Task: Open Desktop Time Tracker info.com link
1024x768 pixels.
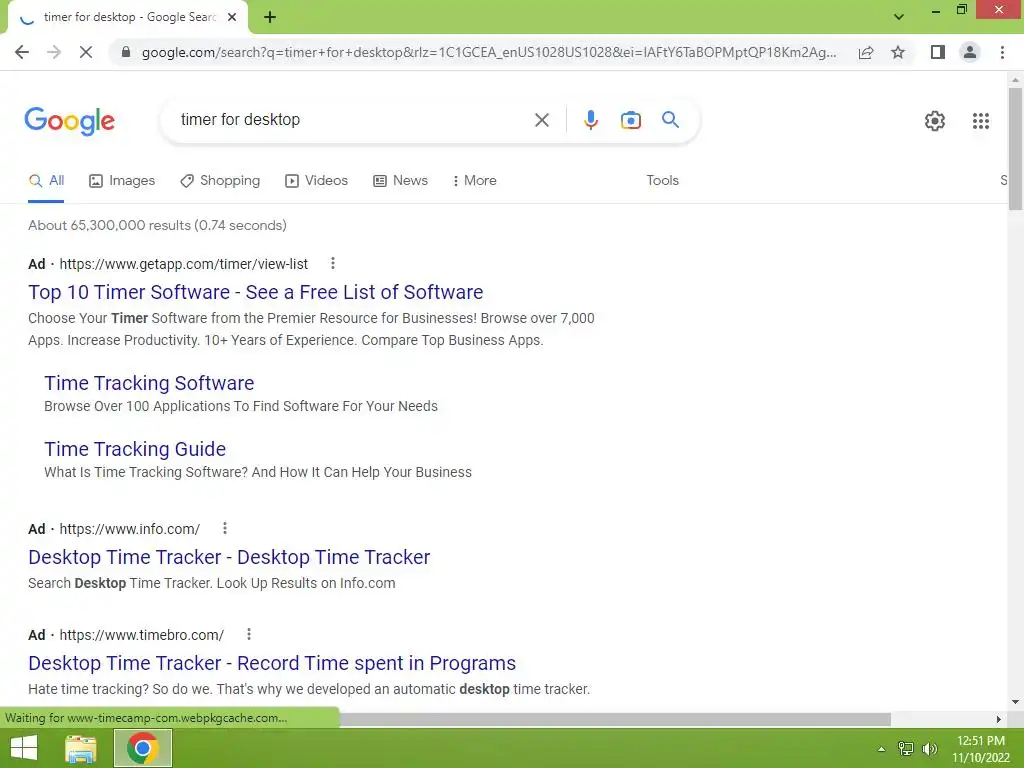Action: coord(229,557)
